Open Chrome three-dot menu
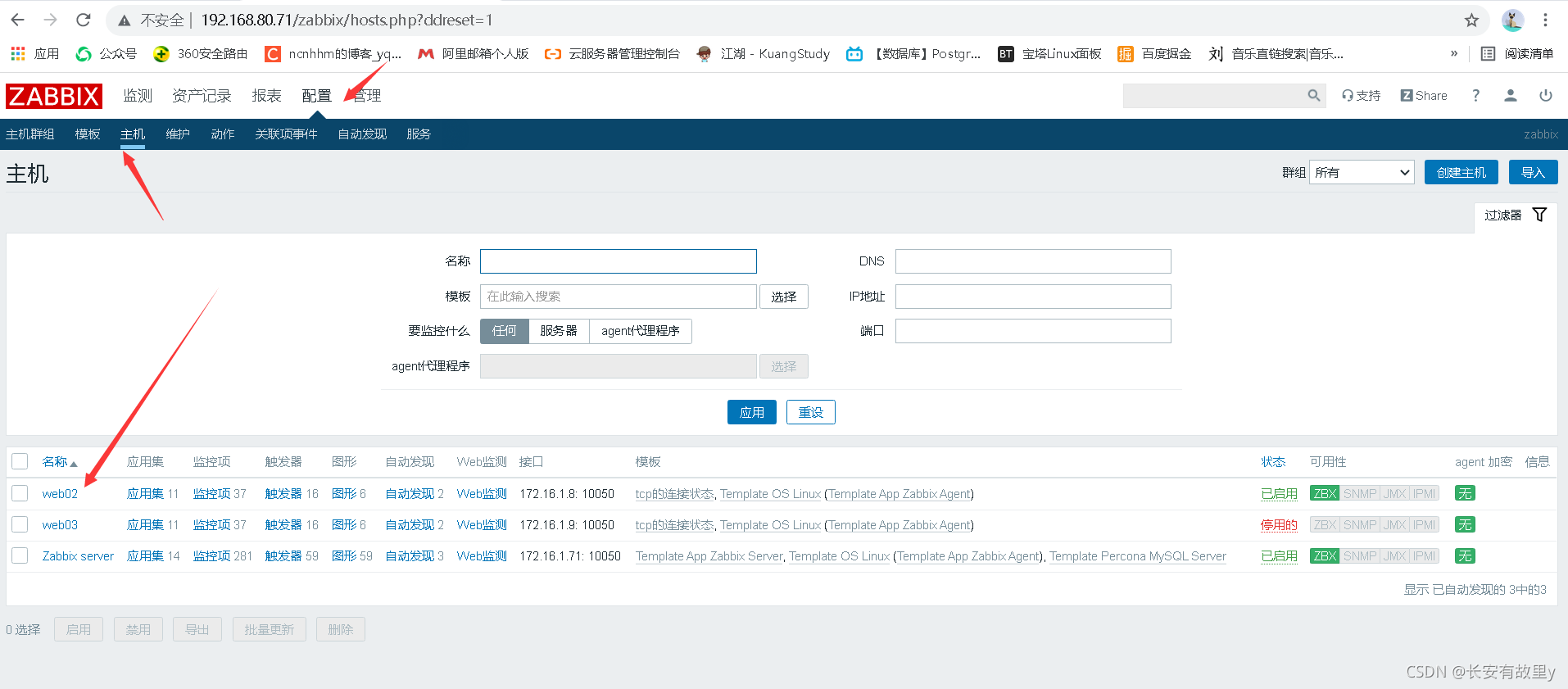1568x689 pixels. tap(1545, 20)
